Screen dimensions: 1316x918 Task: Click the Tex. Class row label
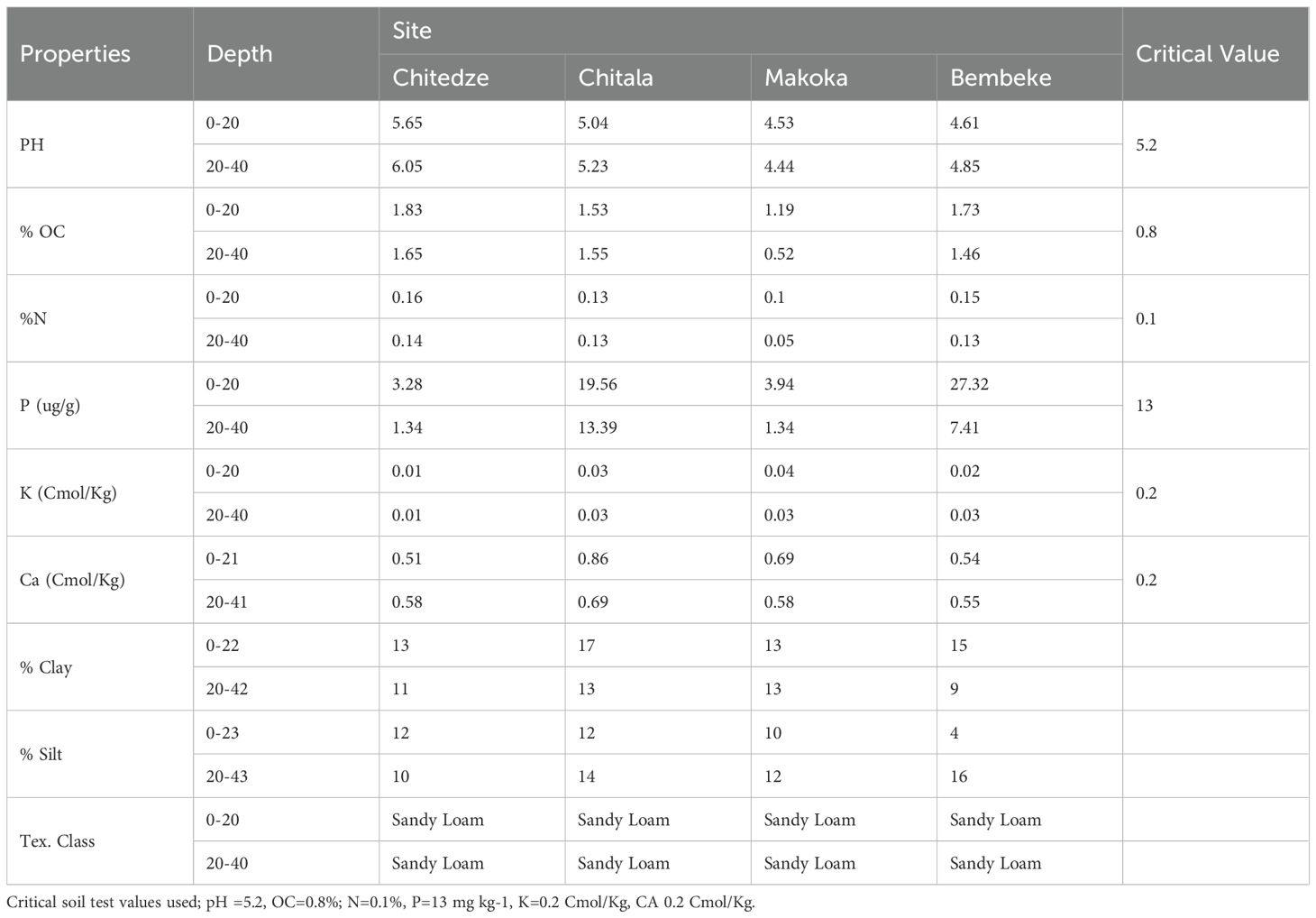57,841
